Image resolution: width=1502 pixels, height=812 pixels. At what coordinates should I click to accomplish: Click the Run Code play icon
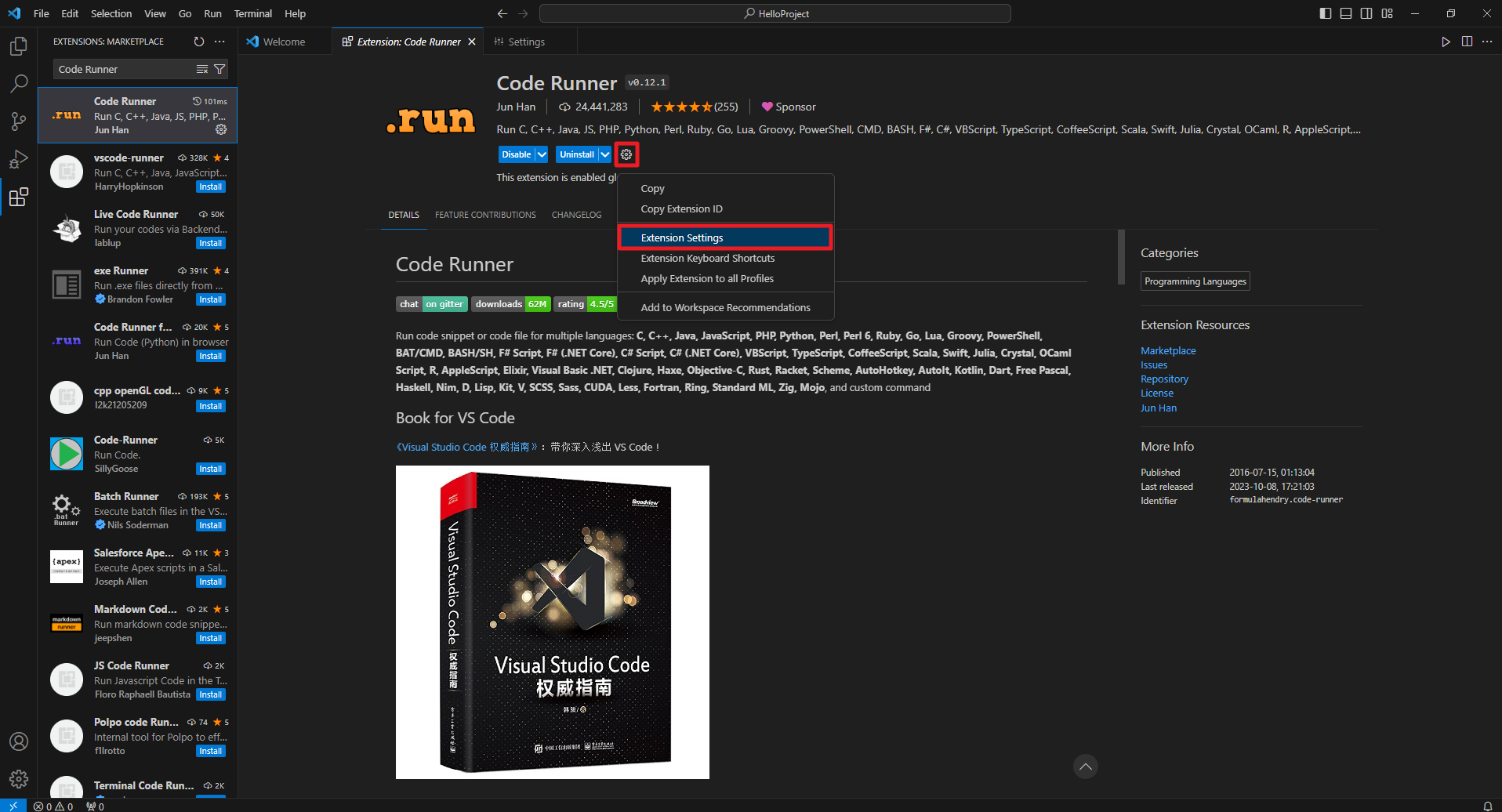[1446, 42]
